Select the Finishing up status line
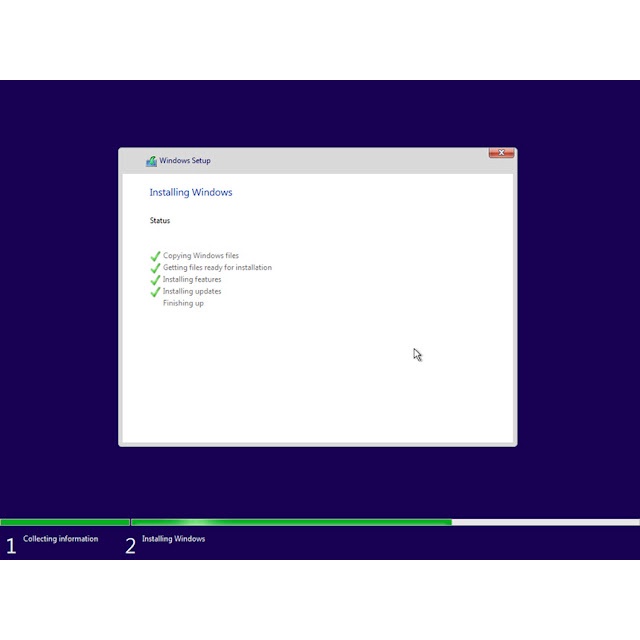Viewport: 640px width, 640px height. [x=183, y=304]
